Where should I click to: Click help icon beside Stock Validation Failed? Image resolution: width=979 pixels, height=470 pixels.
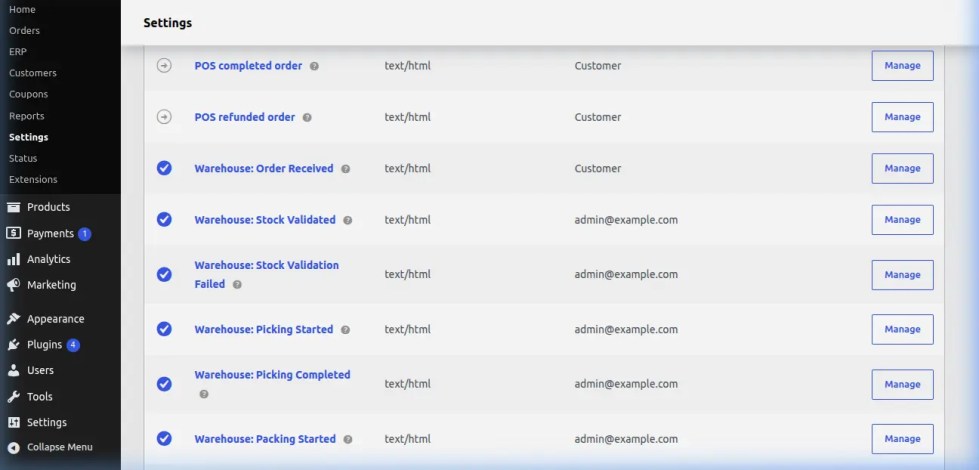point(237,285)
